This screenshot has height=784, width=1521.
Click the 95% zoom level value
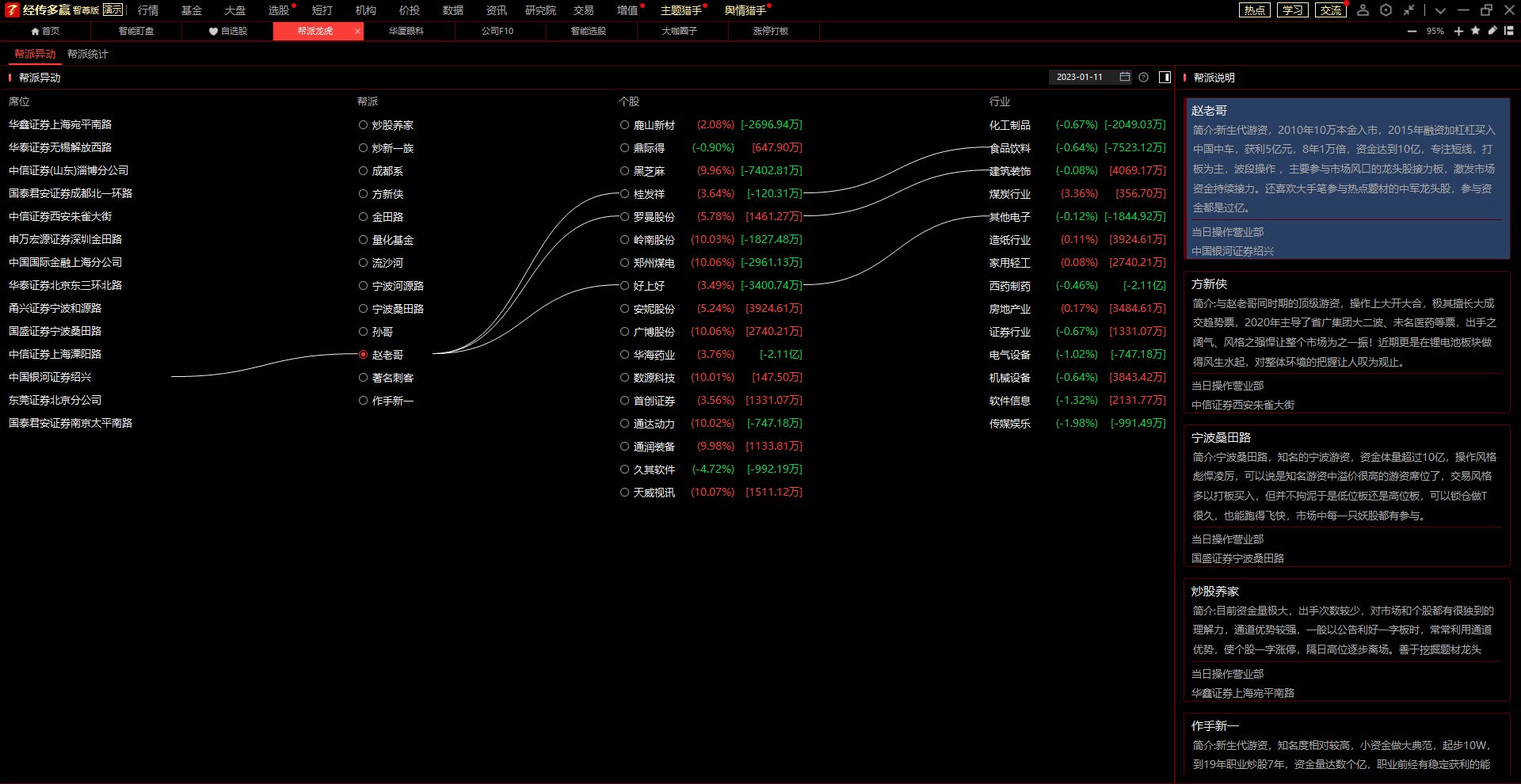tap(1435, 31)
